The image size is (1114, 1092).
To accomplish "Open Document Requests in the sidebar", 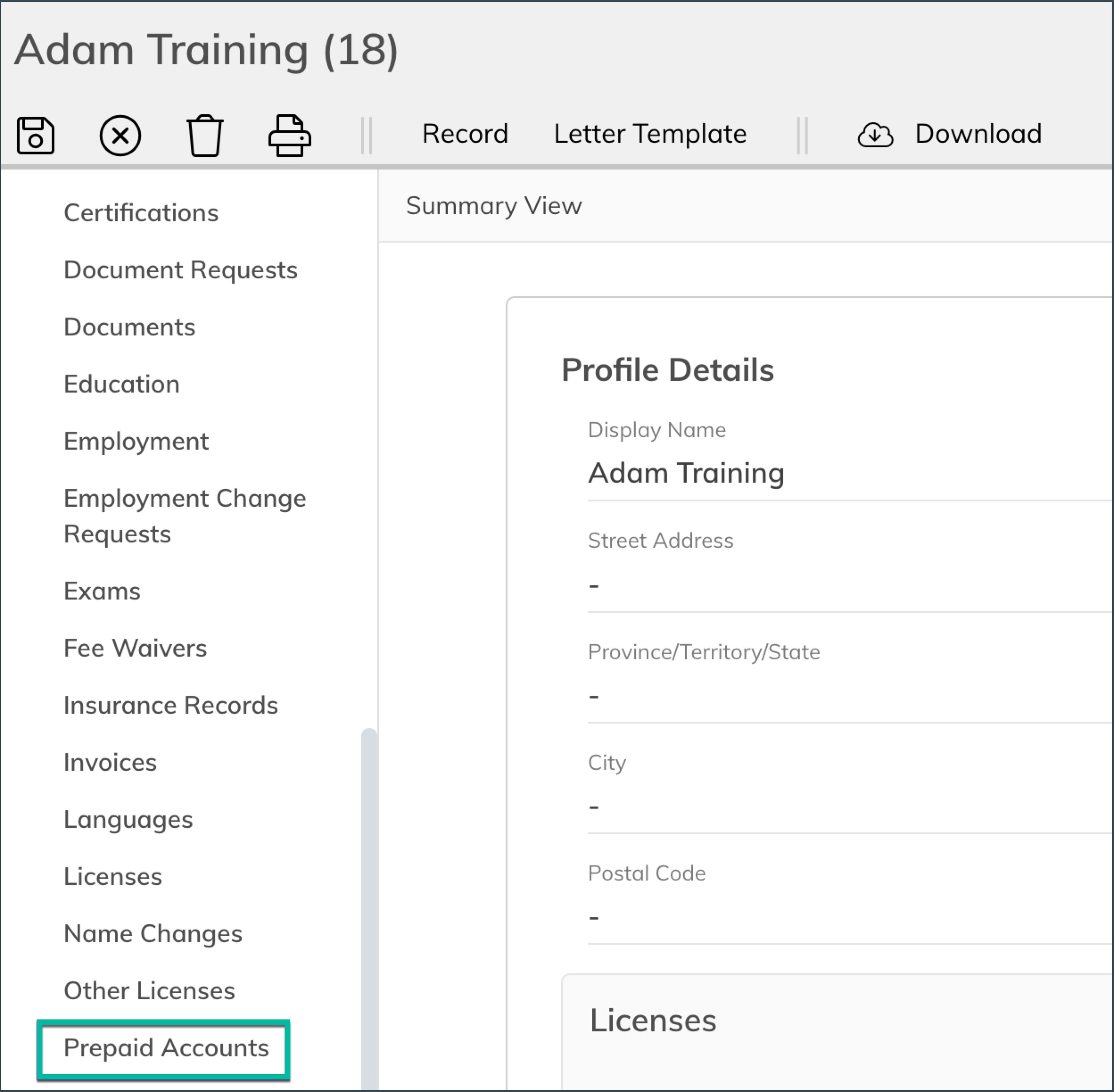I will tap(181, 270).
